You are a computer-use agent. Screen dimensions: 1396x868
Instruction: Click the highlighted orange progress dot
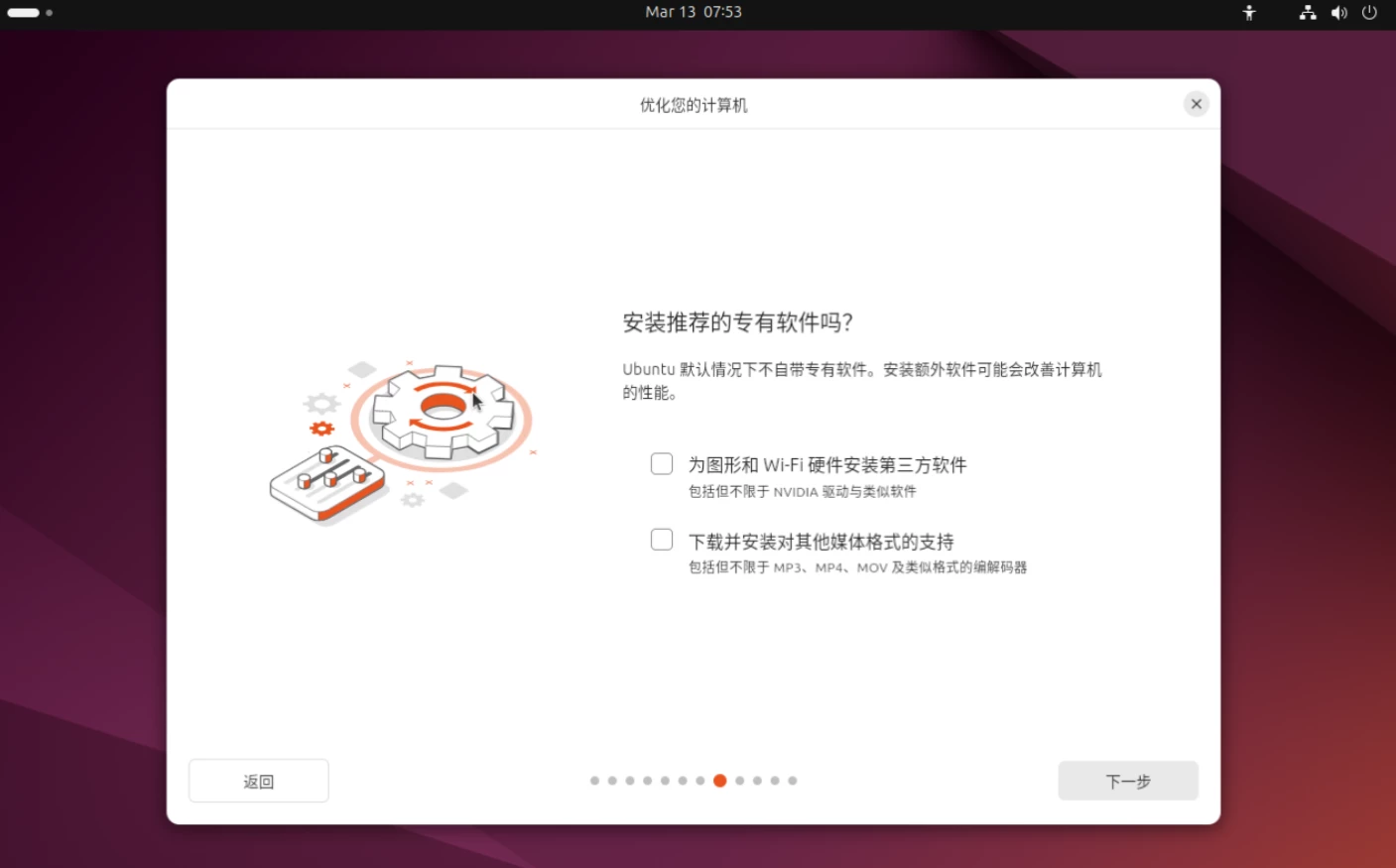pyautogui.click(x=720, y=781)
